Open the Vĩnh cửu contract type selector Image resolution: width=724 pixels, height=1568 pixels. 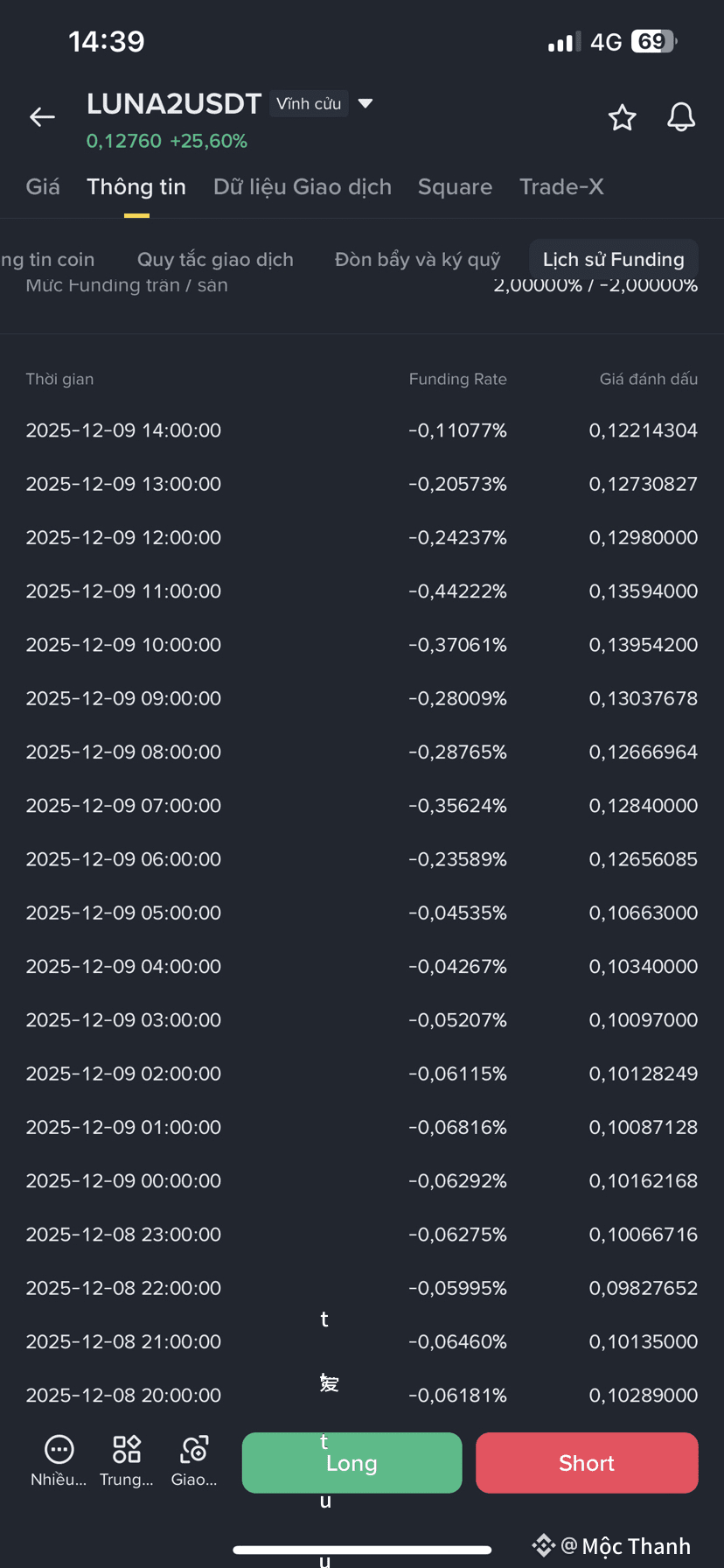coord(309,103)
